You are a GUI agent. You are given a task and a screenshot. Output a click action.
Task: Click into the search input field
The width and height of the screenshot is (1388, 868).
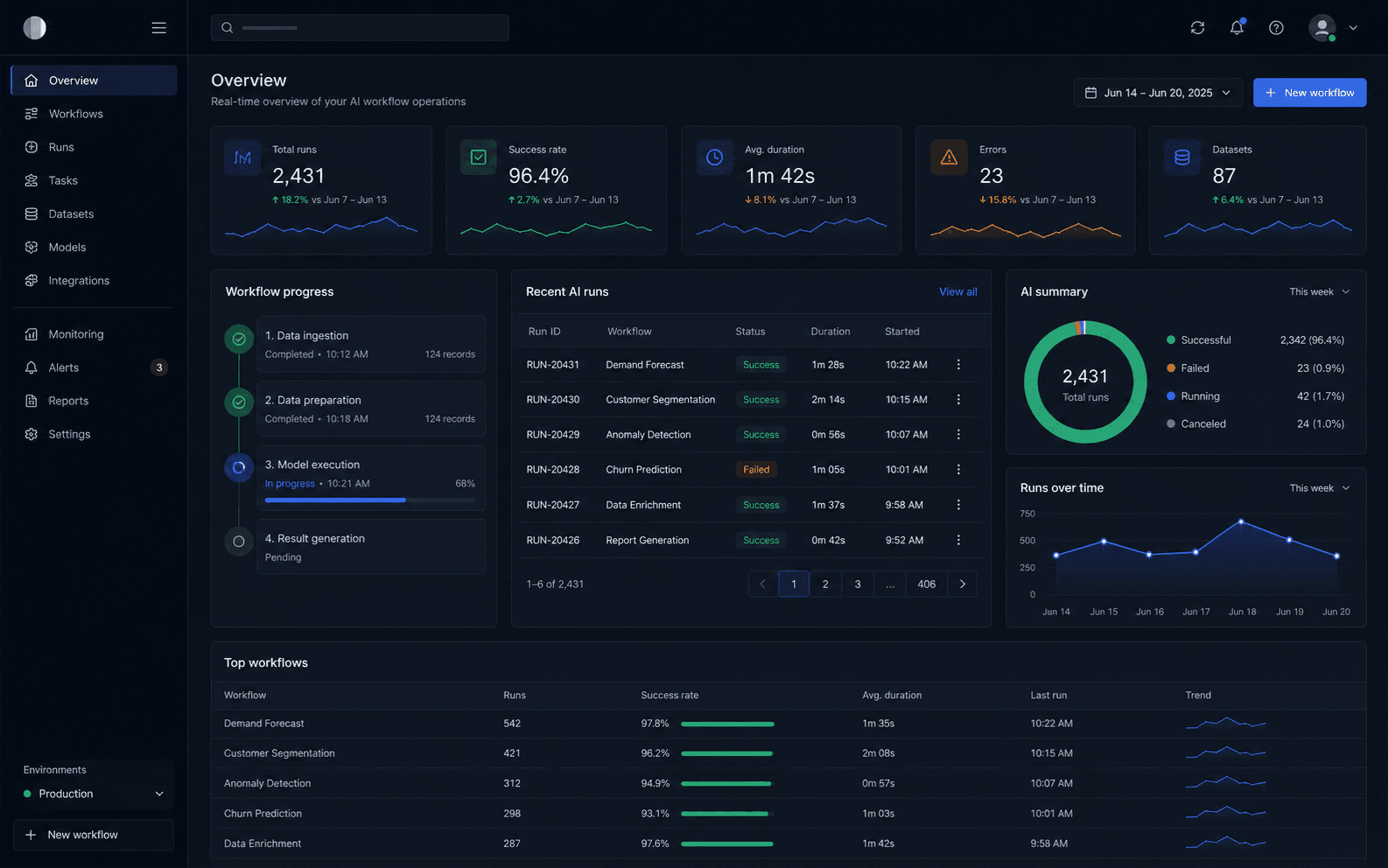click(360, 28)
